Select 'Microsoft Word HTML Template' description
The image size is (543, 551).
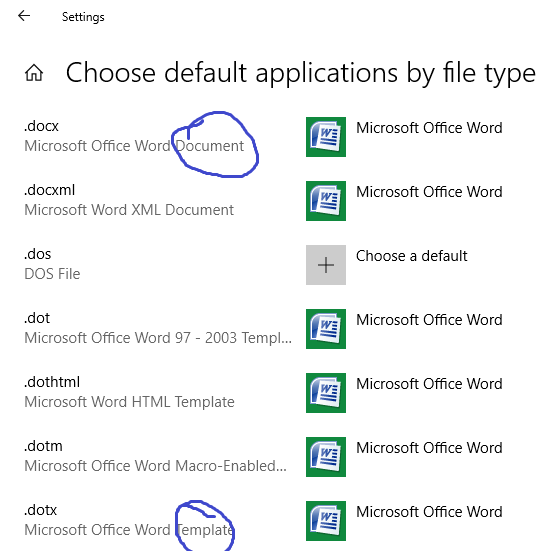pos(129,402)
